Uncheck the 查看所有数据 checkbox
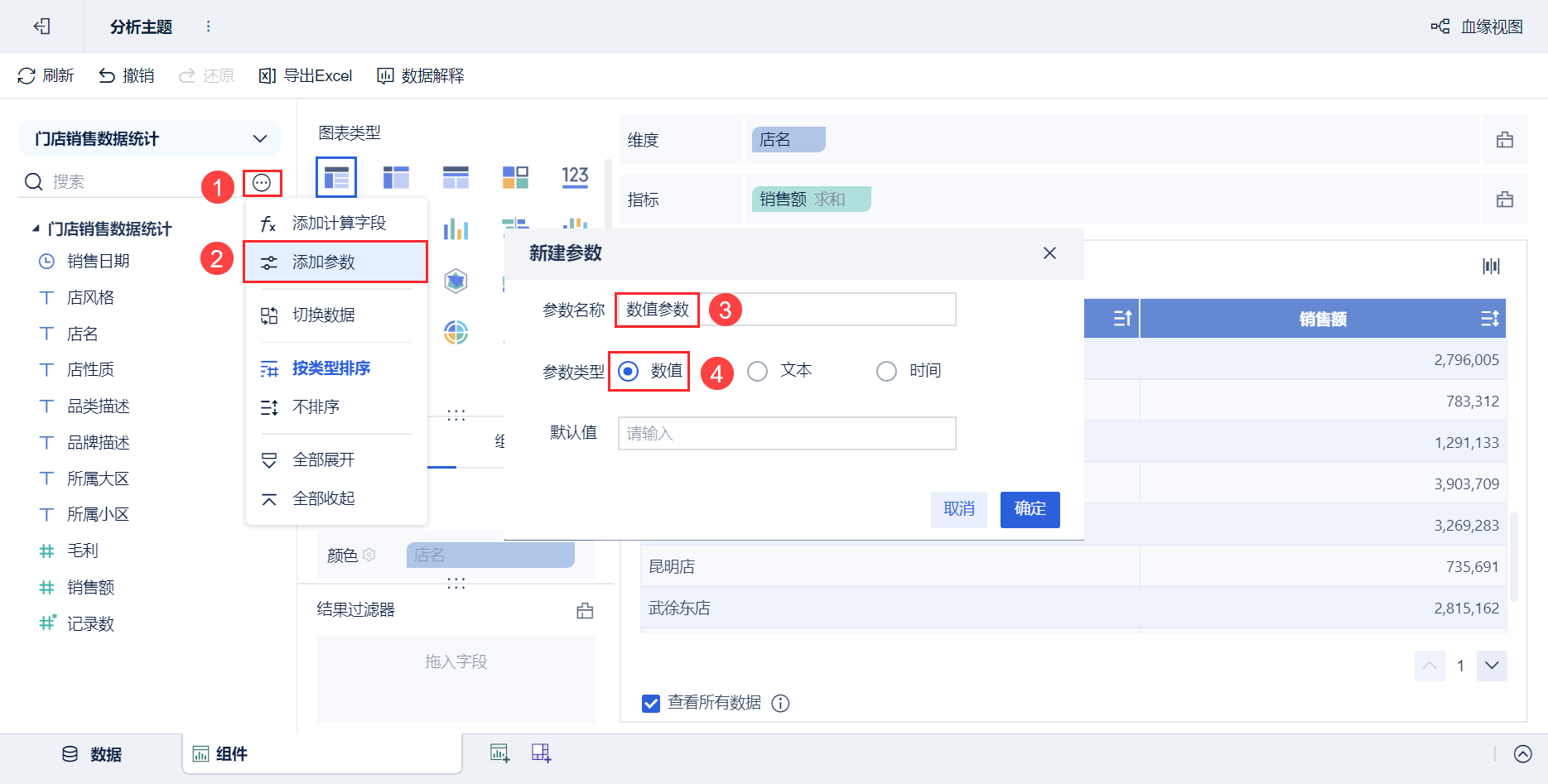Screen dimensions: 1548x784 (x=651, y=704)
